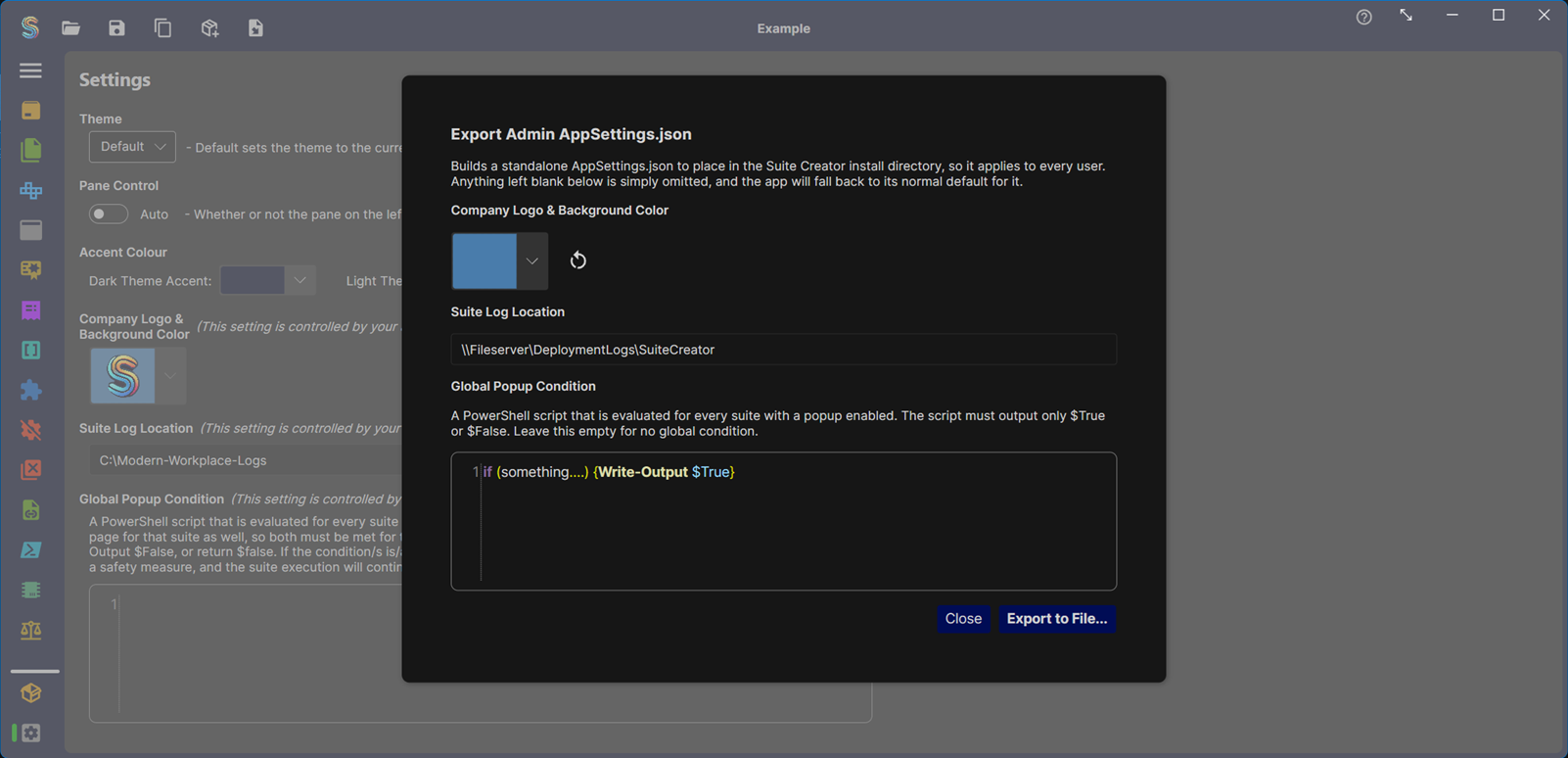Open the green linked file sidebar page

(x=30, y=510)
